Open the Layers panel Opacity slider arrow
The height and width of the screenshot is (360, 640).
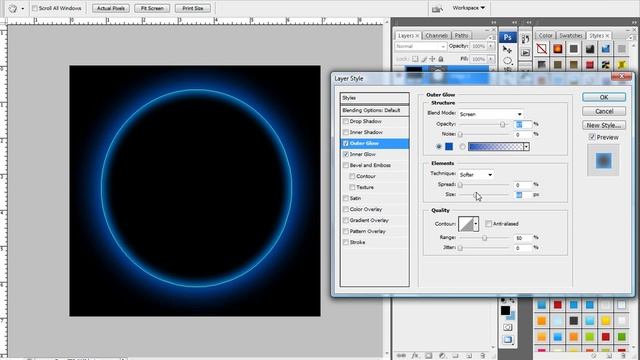point(491,47)
